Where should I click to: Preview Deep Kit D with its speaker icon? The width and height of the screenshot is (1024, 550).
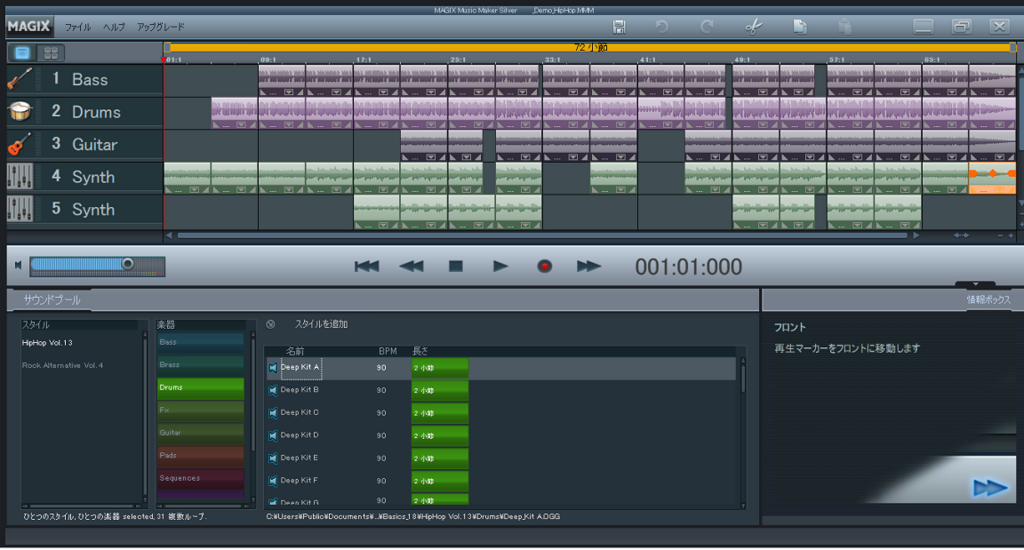tap(273, 436)
